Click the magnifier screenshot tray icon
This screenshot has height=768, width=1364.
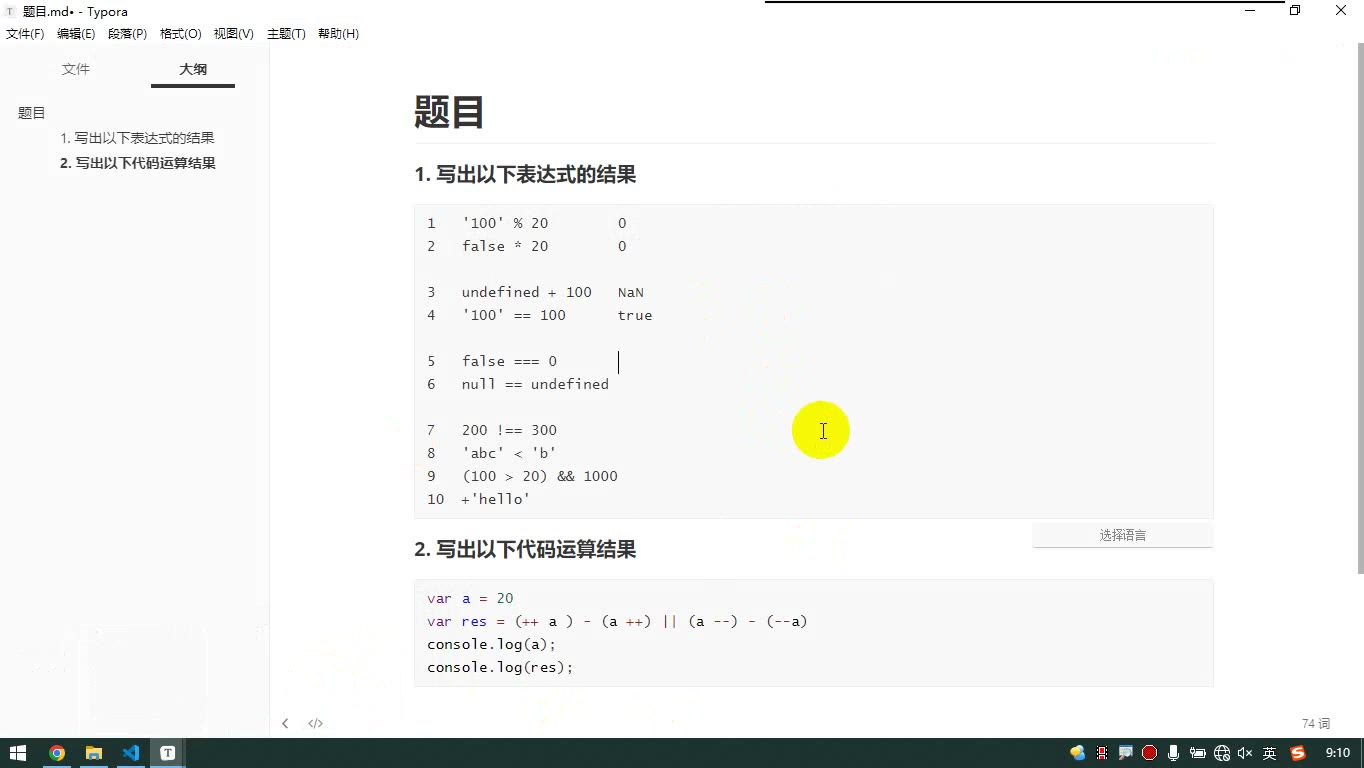(x=1126, y=753)
